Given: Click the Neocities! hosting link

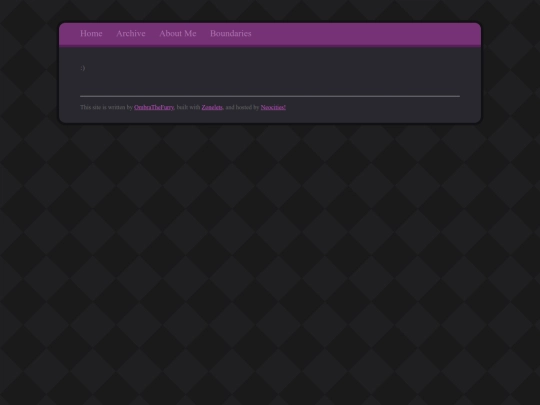Looking at the screenshot, I should [273, 107].
